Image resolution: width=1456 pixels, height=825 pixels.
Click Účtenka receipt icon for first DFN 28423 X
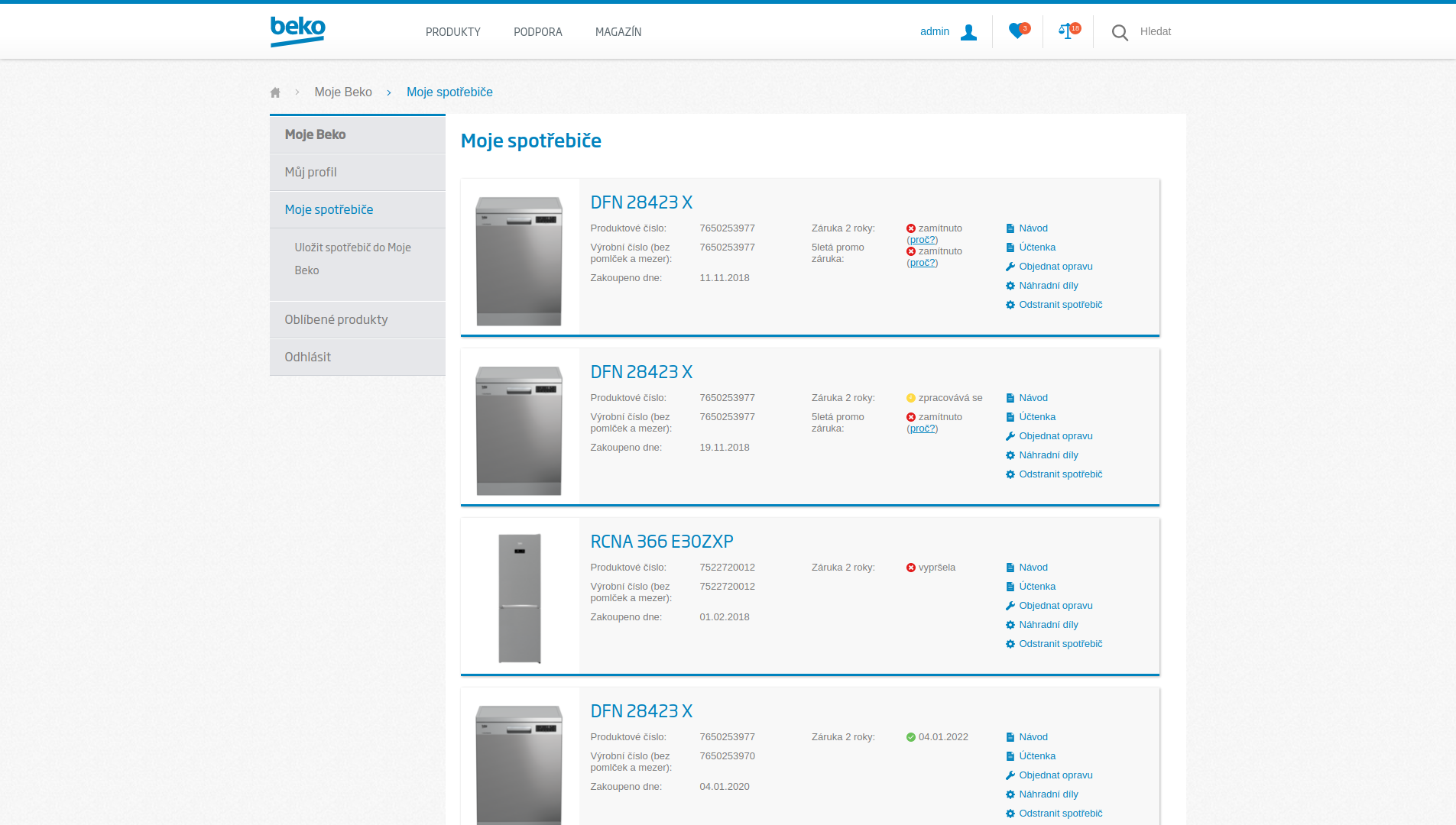[x=1010, y=247]
